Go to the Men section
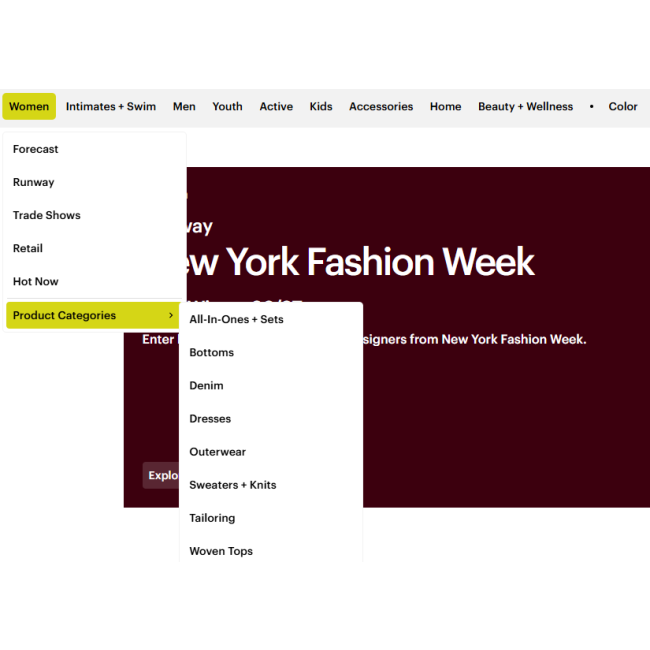The width and height of the screenshot is (650, 650). (184, 107)
